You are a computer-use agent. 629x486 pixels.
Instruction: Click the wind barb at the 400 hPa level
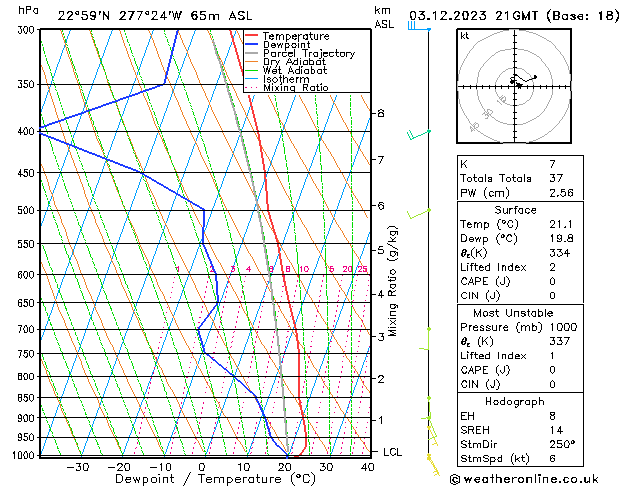[418, 134]
